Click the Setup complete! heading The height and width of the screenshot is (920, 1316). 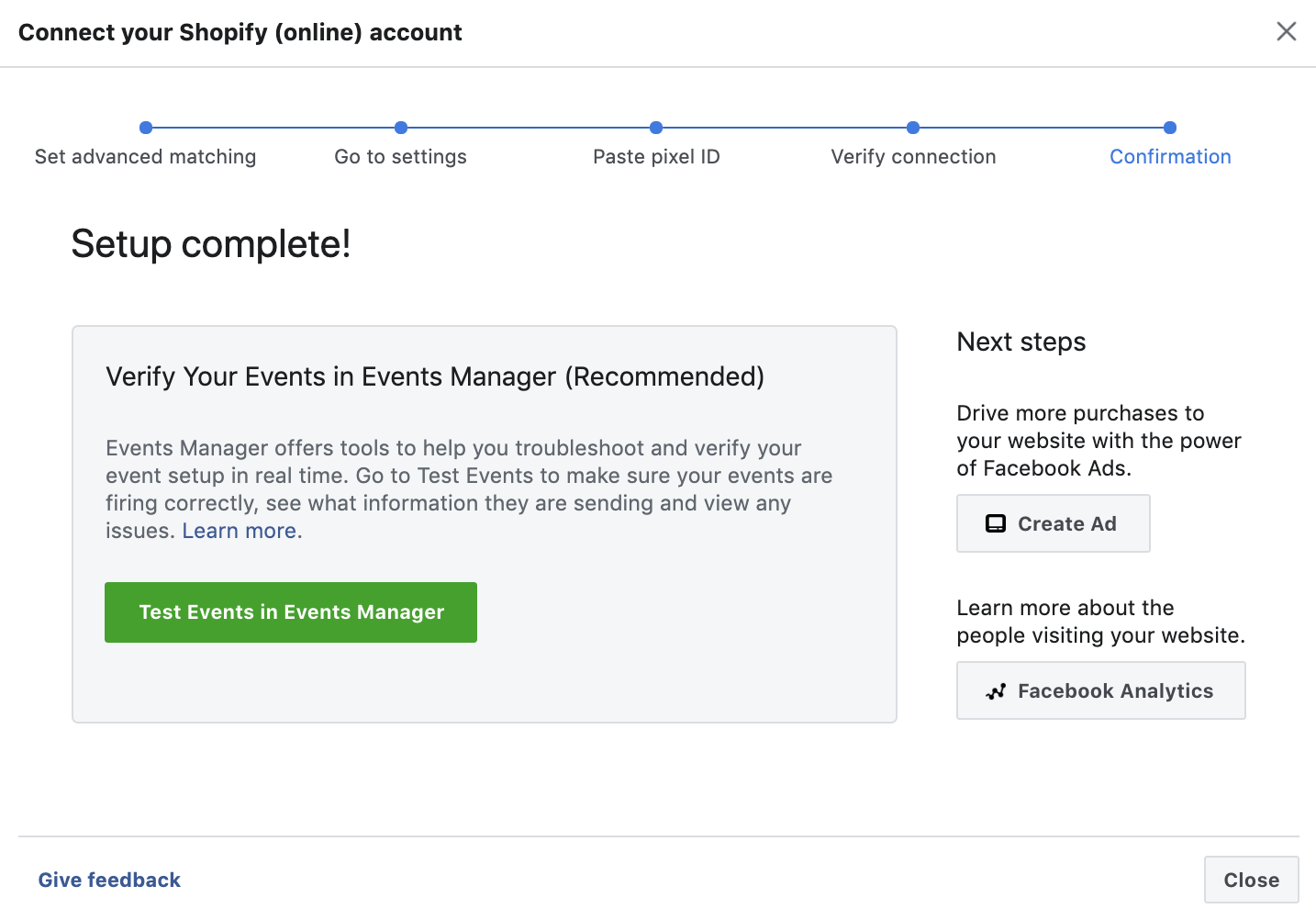coord(211,244)
